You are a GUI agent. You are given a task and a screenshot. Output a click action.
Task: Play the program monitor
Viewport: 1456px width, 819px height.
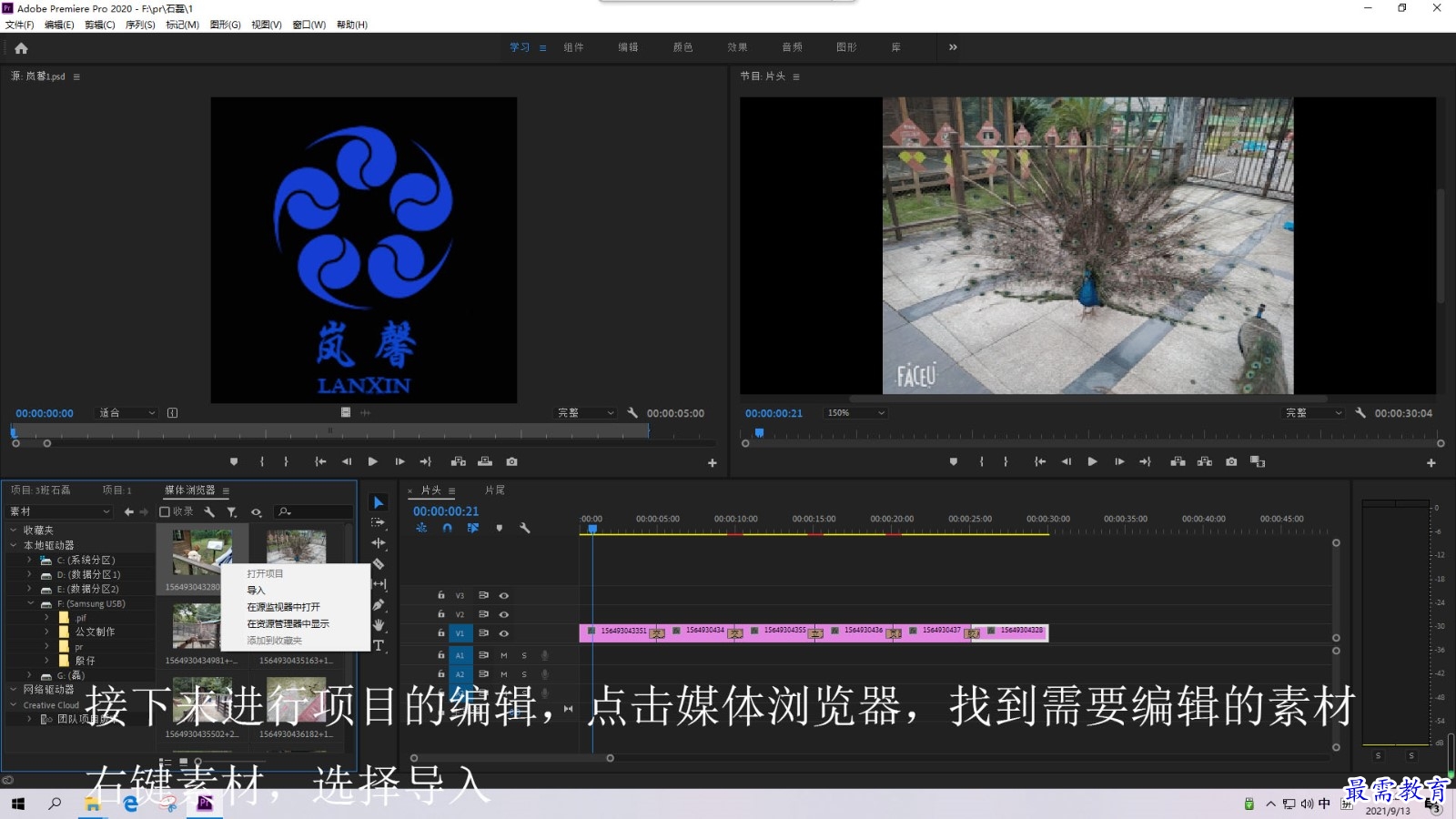pos(1092,462)
